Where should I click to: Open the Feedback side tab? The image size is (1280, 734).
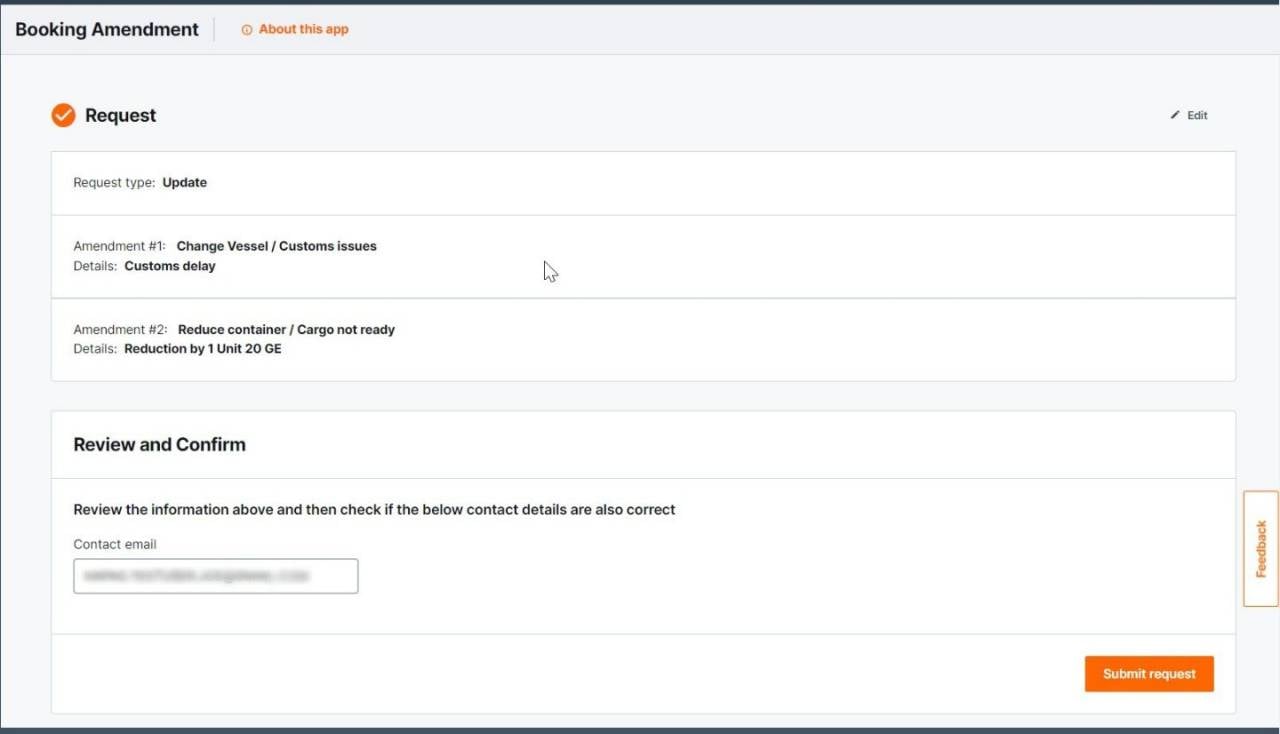point(1260,548)
